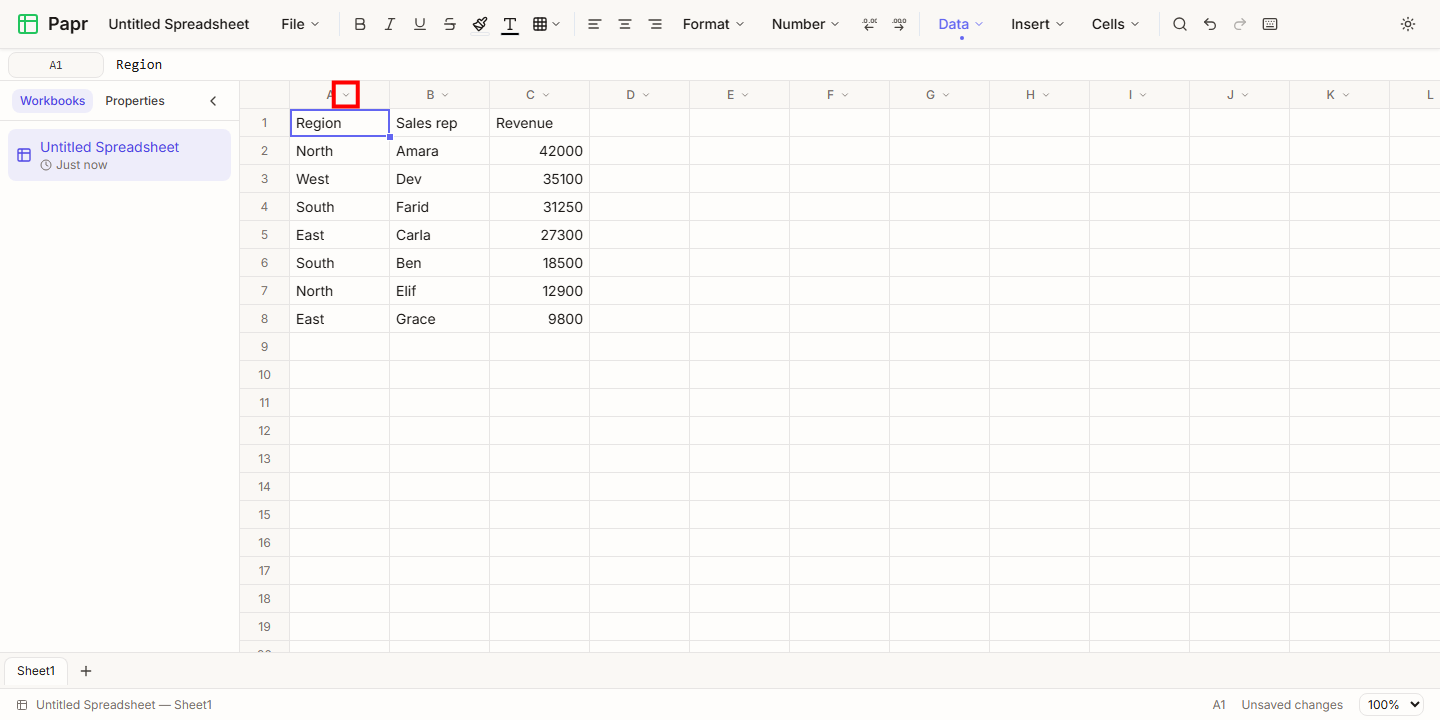
Task: Select the Sheet1 tab
Action: (36, 671)
